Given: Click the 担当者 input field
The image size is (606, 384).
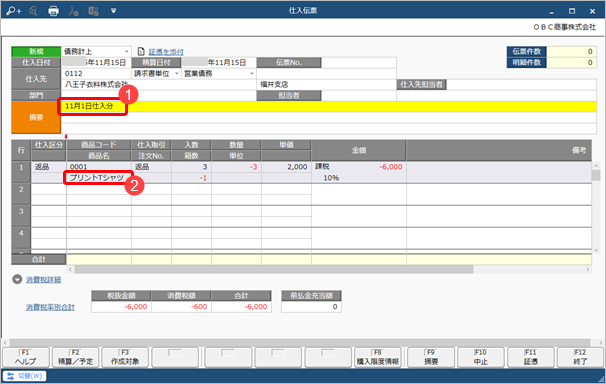Looking at the screenshot, I should [358, 95].
